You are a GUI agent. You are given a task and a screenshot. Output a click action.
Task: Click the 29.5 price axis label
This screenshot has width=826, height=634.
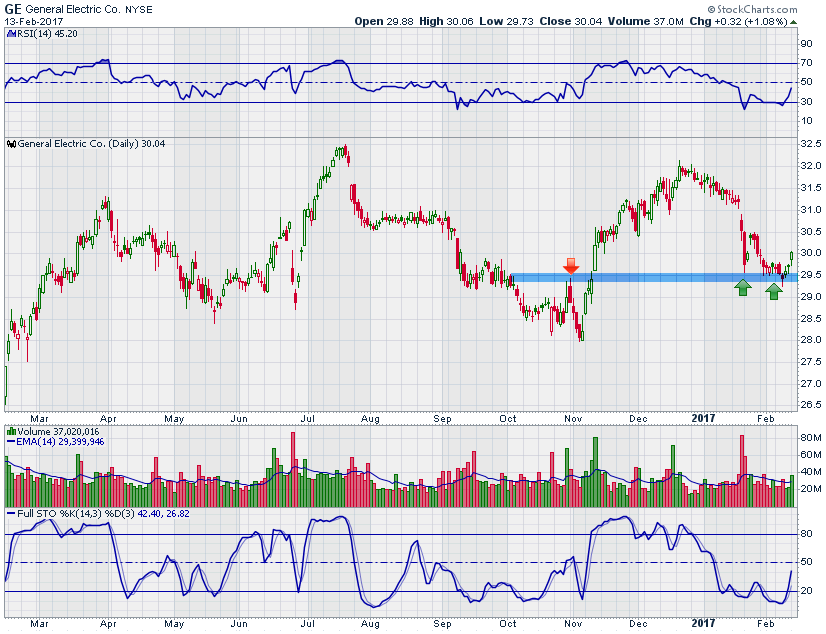click(x=810, y=275)
